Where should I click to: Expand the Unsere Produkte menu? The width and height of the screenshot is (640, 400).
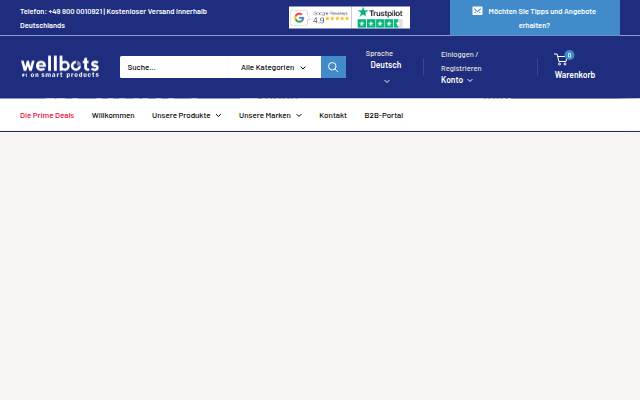(x=187, y=116)
